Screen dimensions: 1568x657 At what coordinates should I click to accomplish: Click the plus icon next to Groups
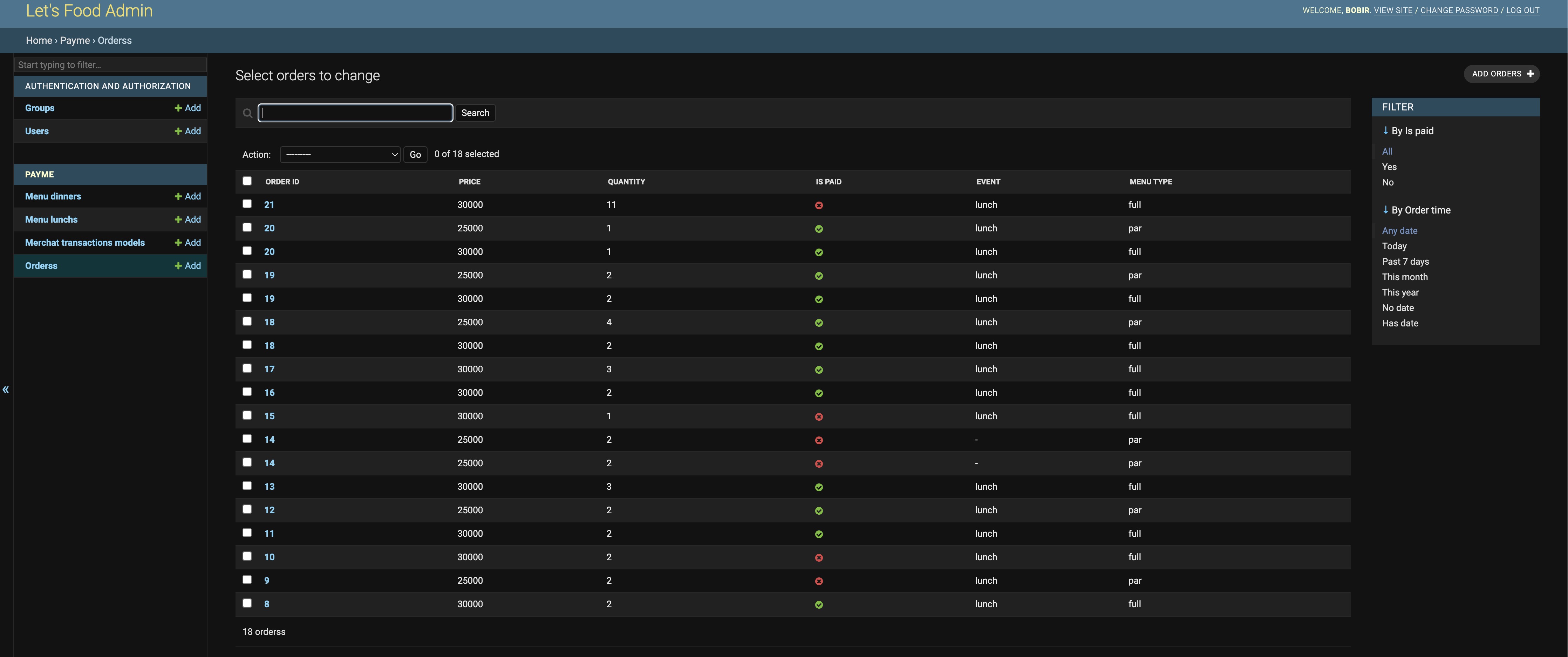click(178, 108)
